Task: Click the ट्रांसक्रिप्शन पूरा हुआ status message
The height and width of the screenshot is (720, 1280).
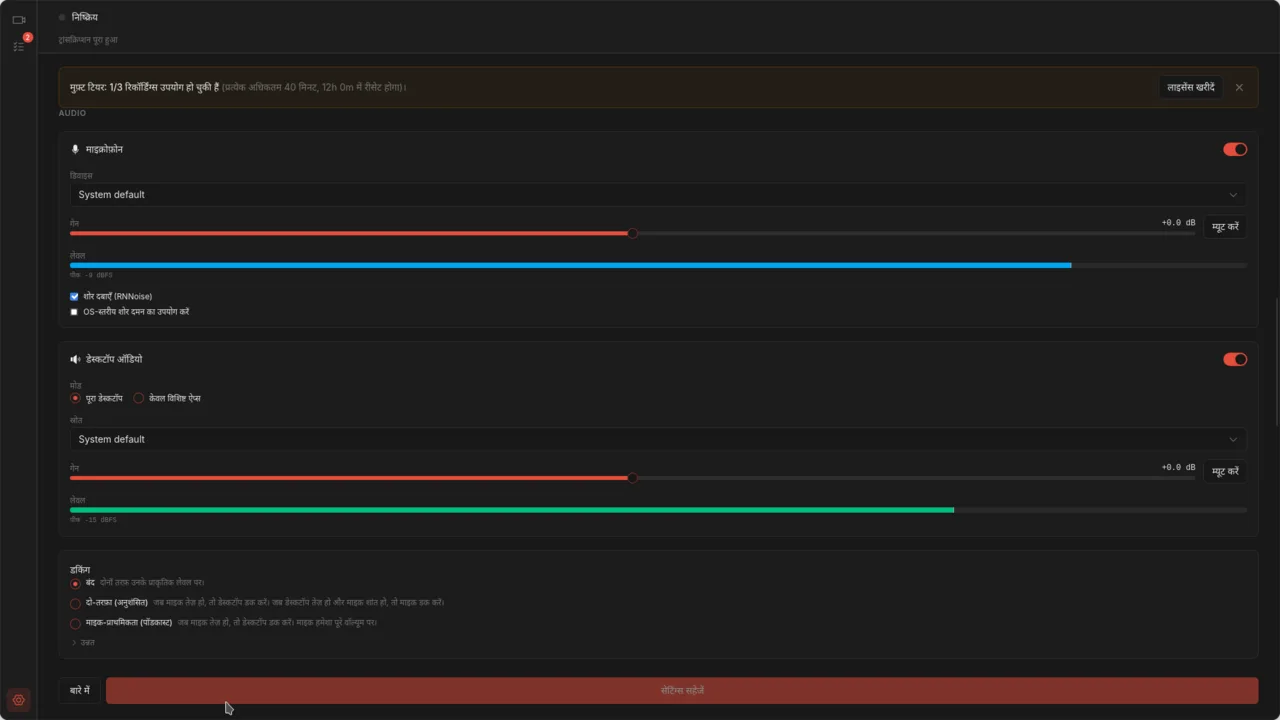Action: pyautogui.click(x=88, y=40)
